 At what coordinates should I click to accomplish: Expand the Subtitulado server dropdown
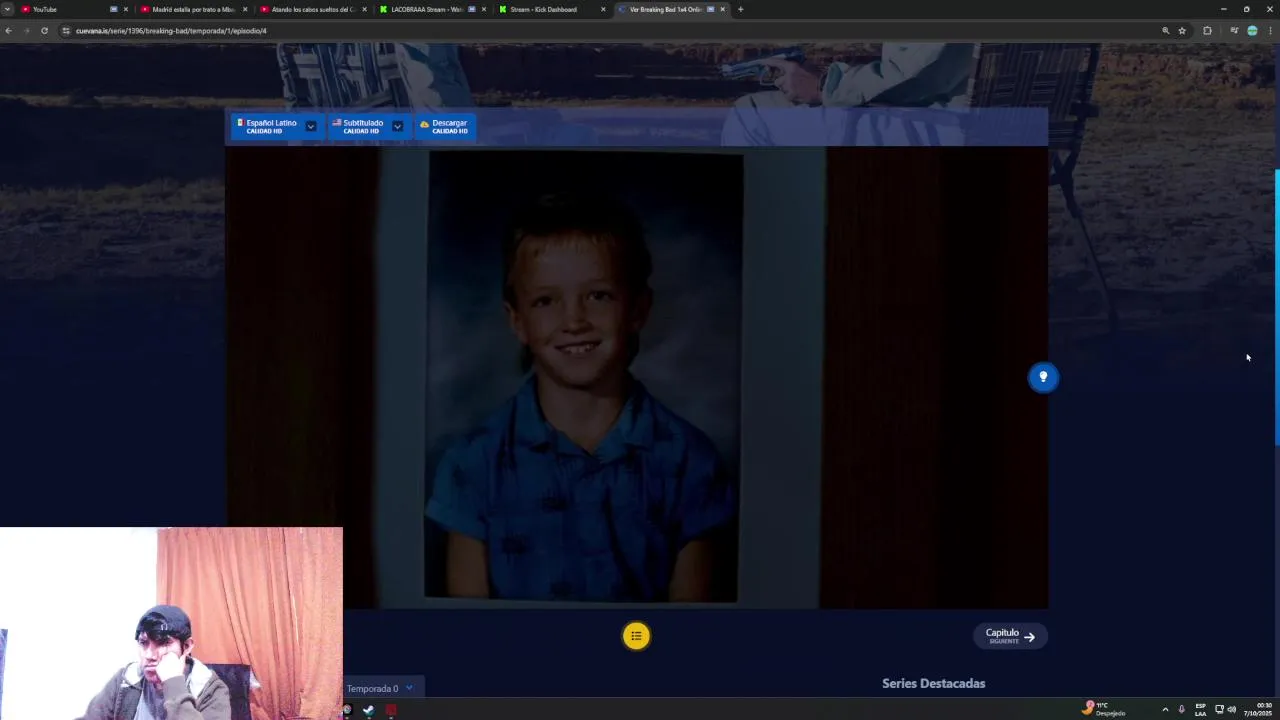[397, 127]
